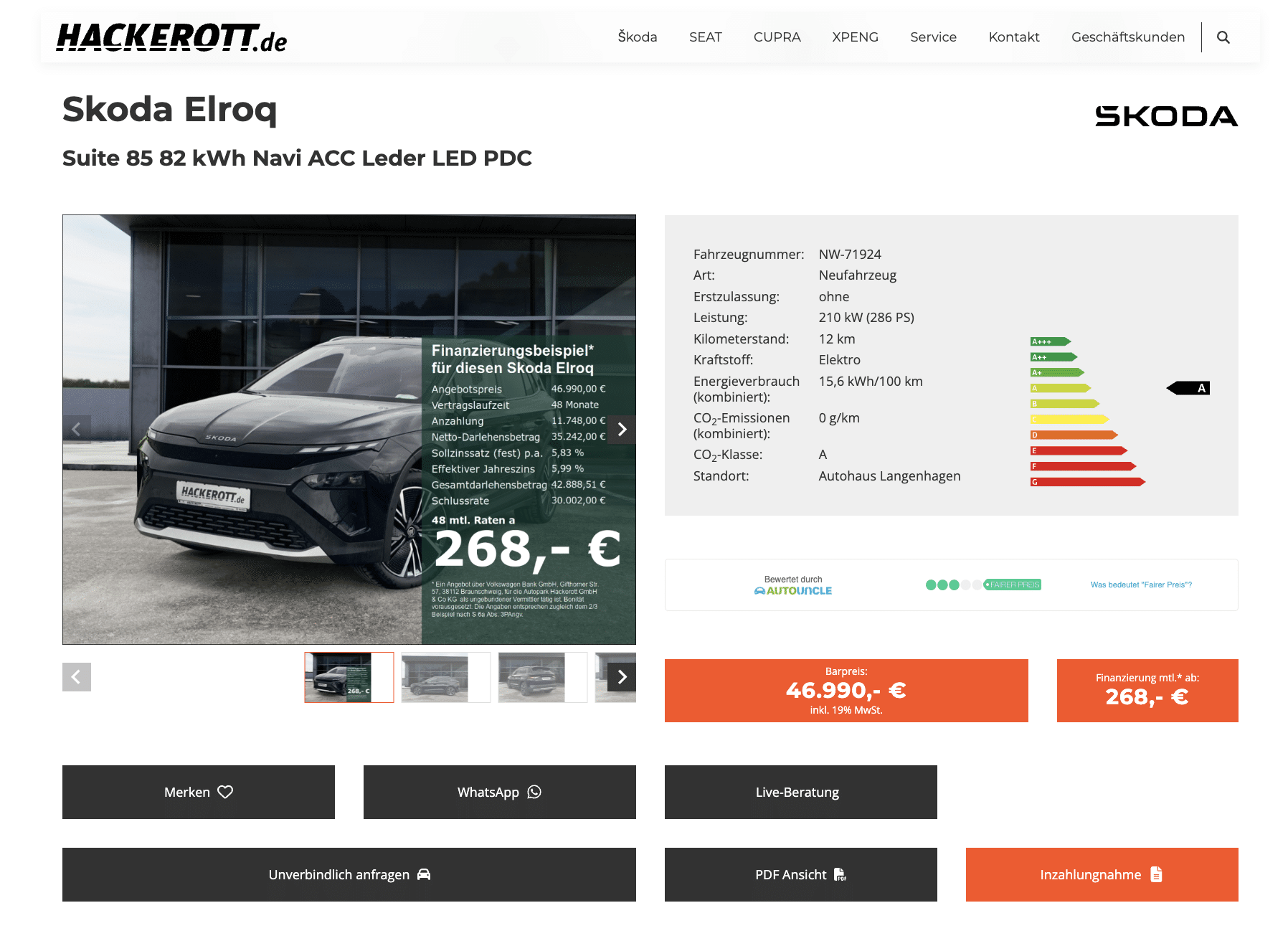This screenshot has width=1288, height=941.
Task: Open 'Was bedeutet Fairer Preis?' link
Action: [x=1141, y=585]
